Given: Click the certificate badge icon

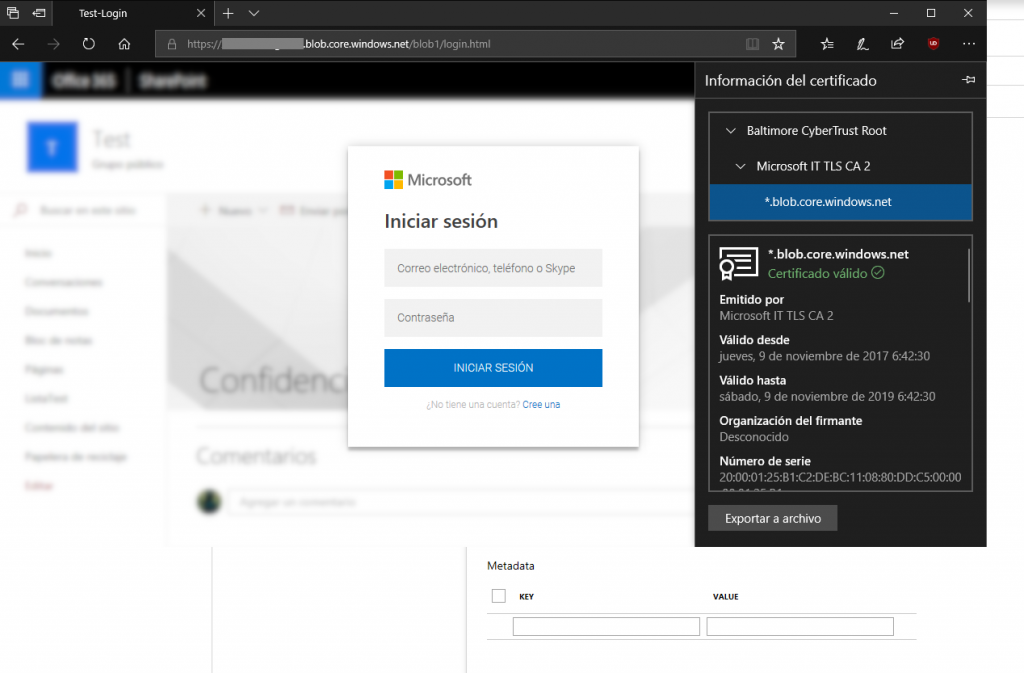Looking at the screenshot, I should coord(739,263).
